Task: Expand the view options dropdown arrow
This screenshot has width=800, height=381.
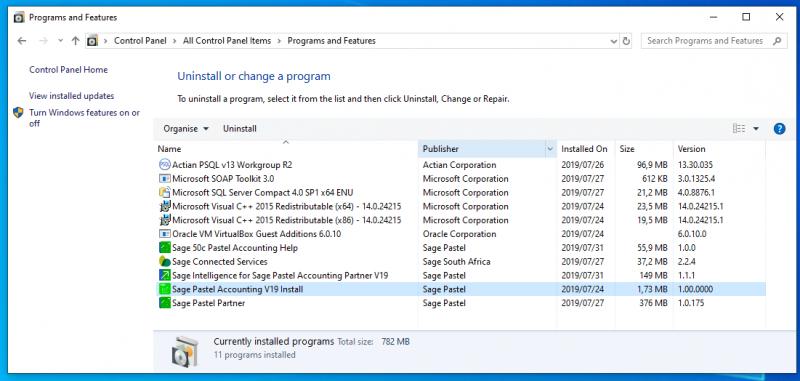Action: 756,129
